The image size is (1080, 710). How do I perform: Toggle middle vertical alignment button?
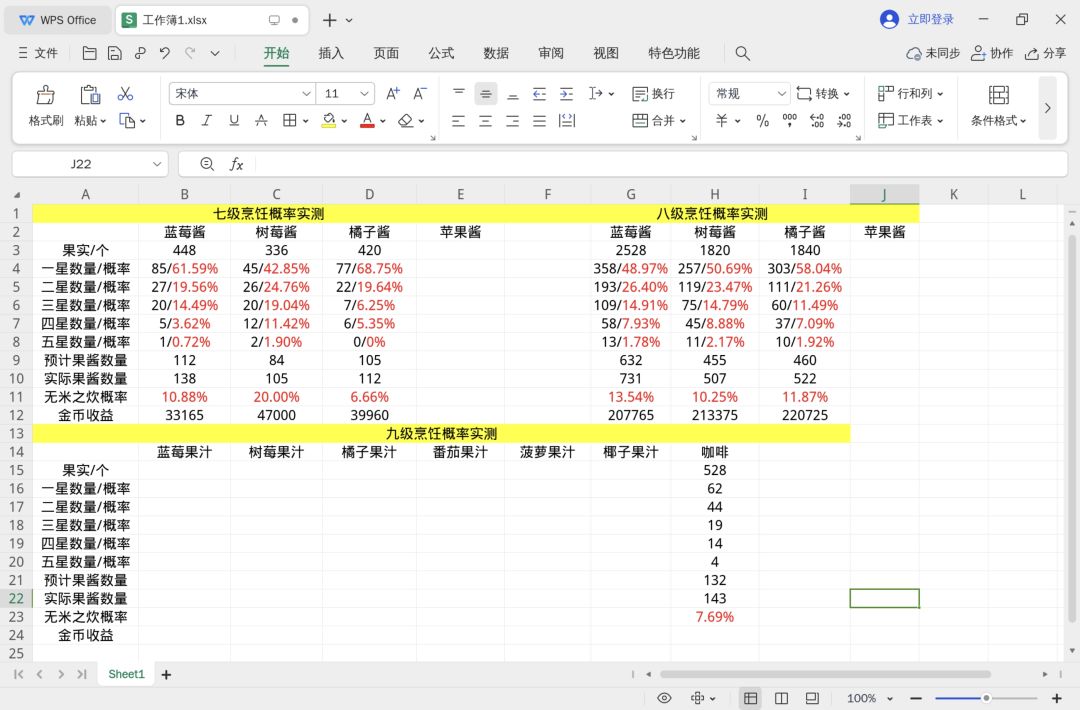(x=486, y=94)
